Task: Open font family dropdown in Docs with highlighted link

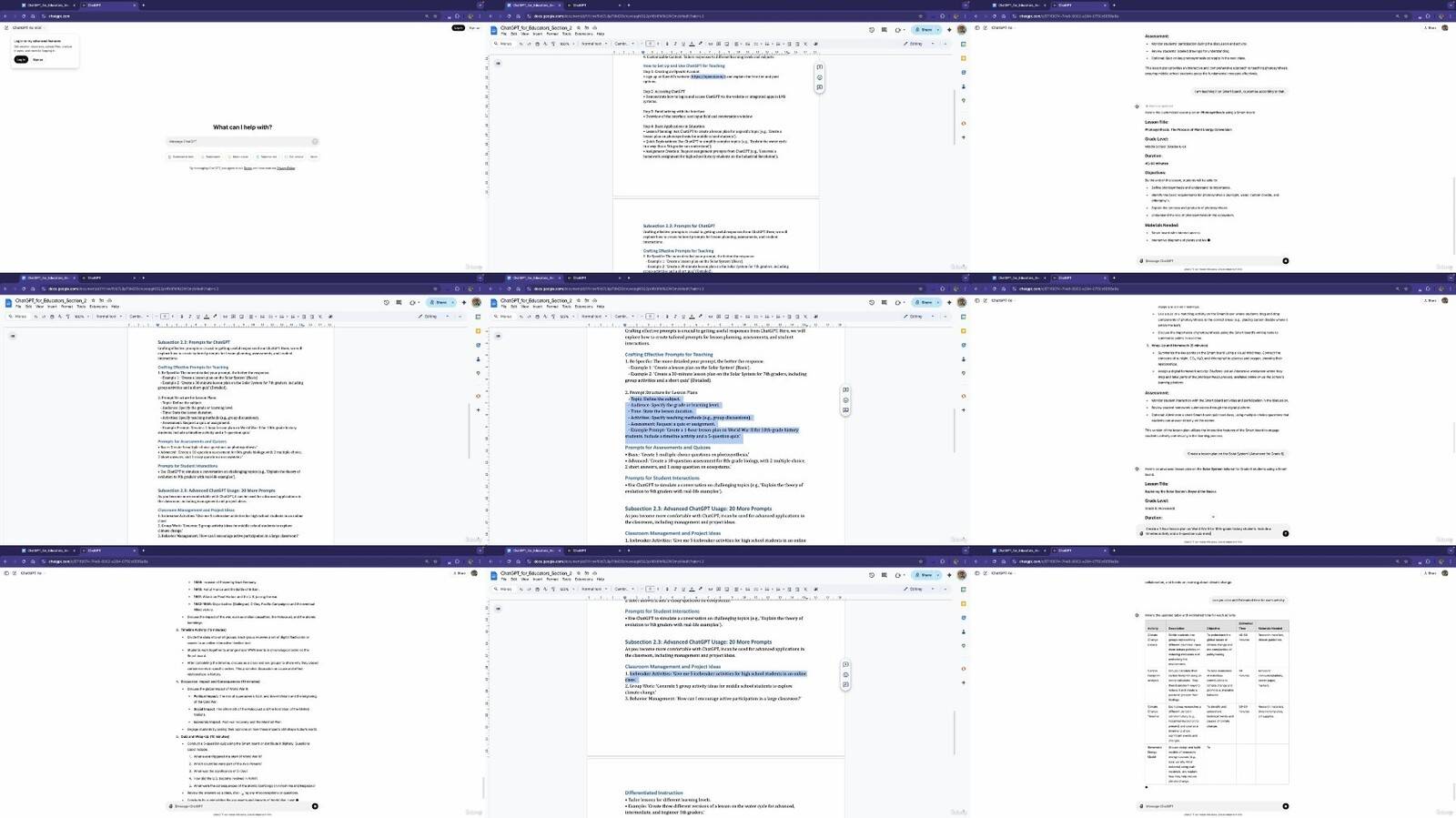Action: 622,44
